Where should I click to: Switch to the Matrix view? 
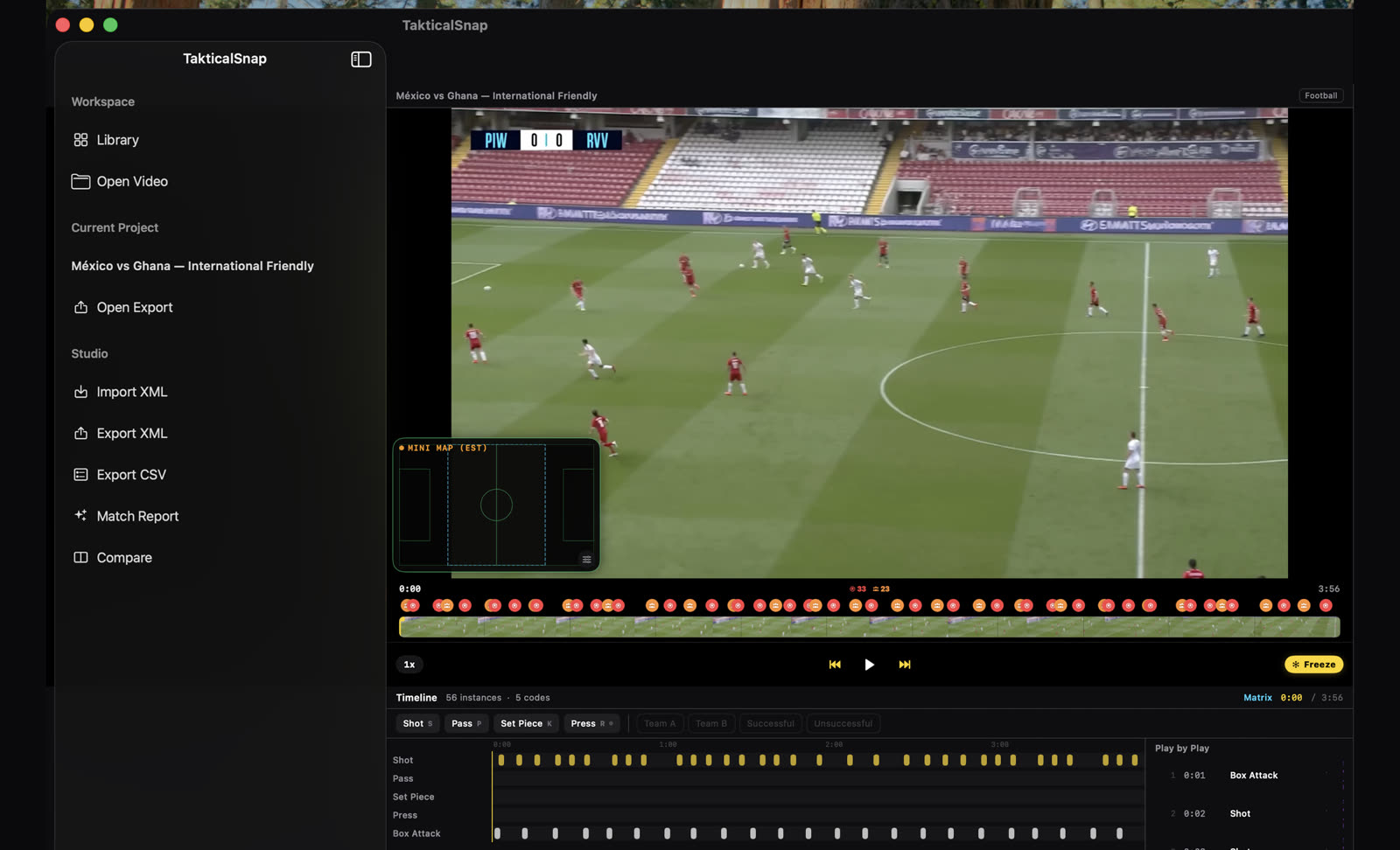[x=1257, y=698]
